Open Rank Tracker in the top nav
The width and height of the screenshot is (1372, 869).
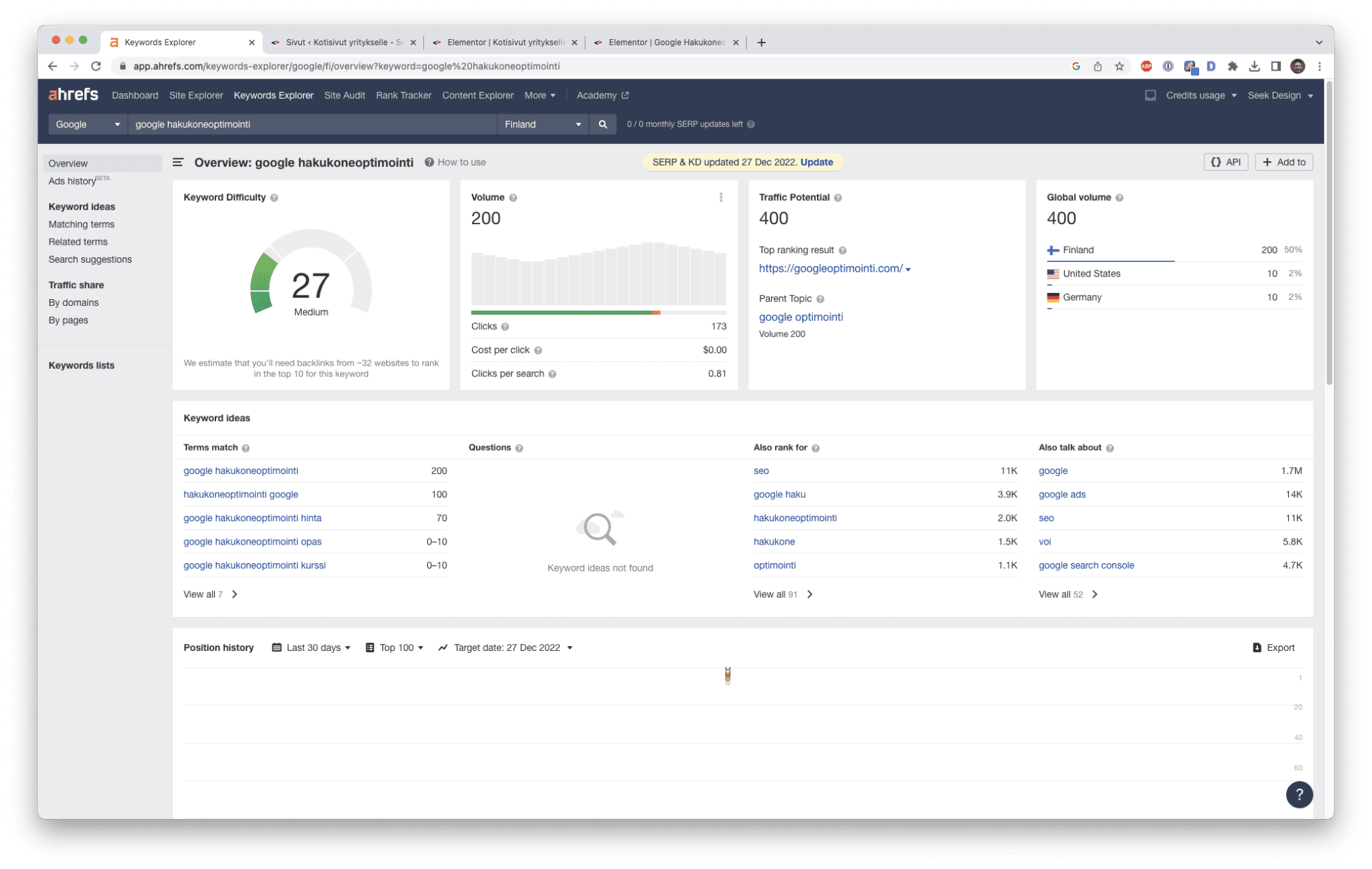[x=403, y=95]
